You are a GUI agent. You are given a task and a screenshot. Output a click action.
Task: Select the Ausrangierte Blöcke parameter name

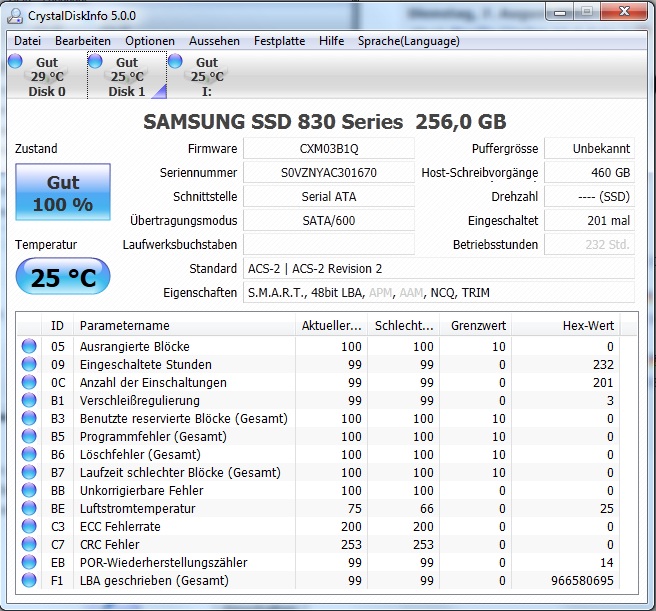coord(135,347)
